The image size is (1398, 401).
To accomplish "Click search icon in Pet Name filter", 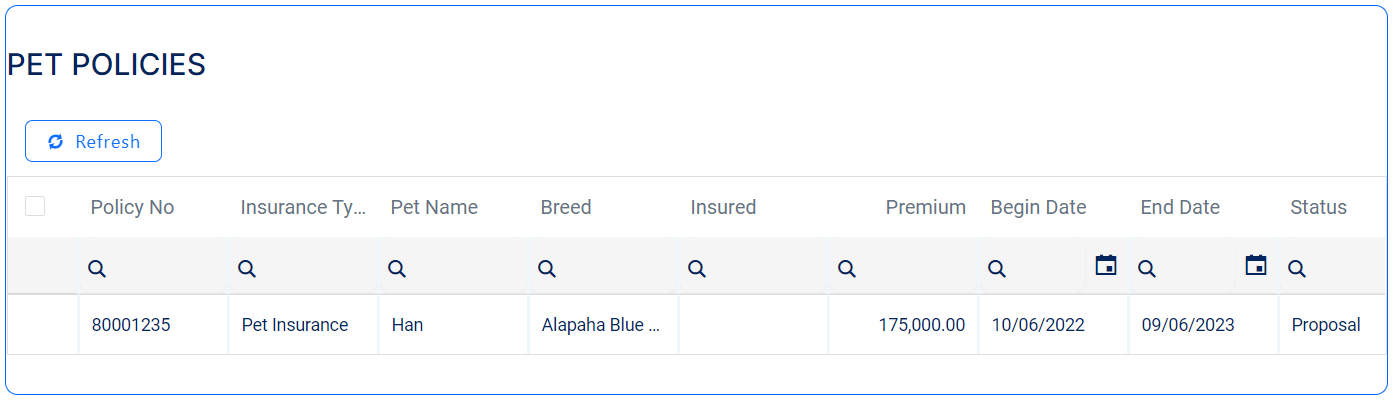I will [x=397, y=268].
